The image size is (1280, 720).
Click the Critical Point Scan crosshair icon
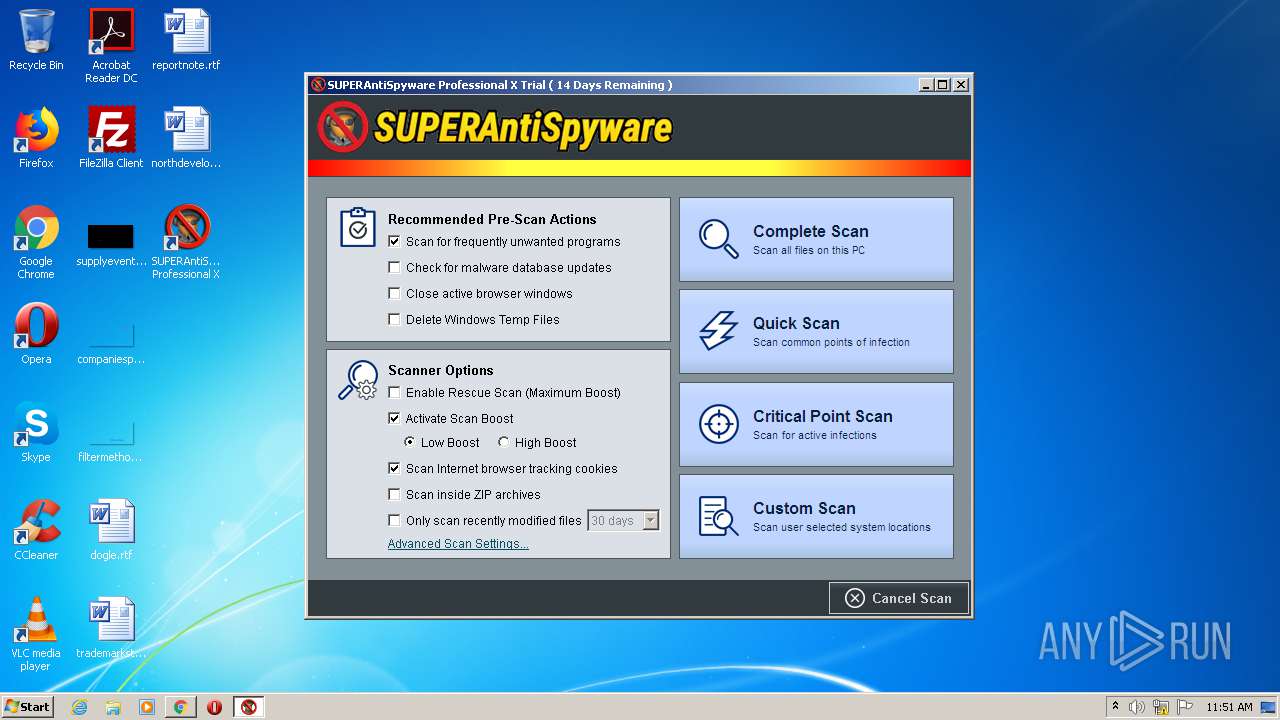(x=718, y=424)
